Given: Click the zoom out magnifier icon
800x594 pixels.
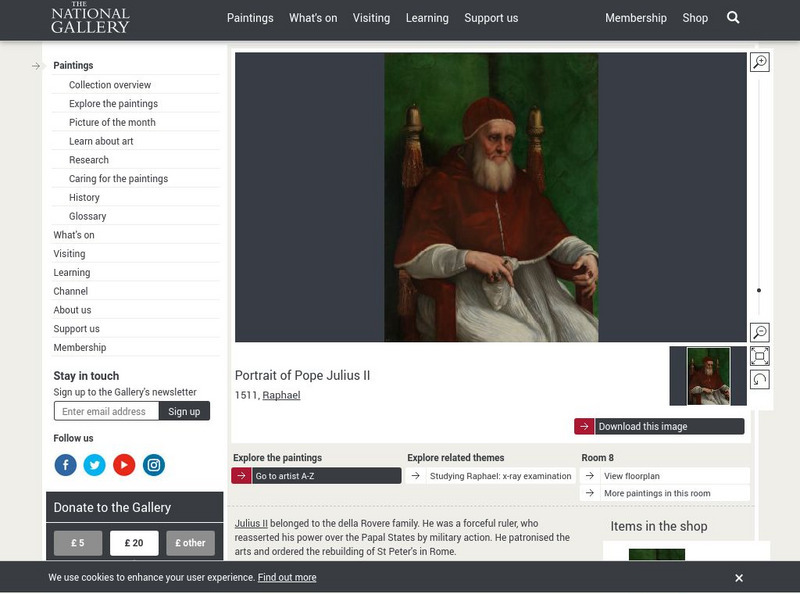Looking at the screenshot, I should tap(759, 333).
